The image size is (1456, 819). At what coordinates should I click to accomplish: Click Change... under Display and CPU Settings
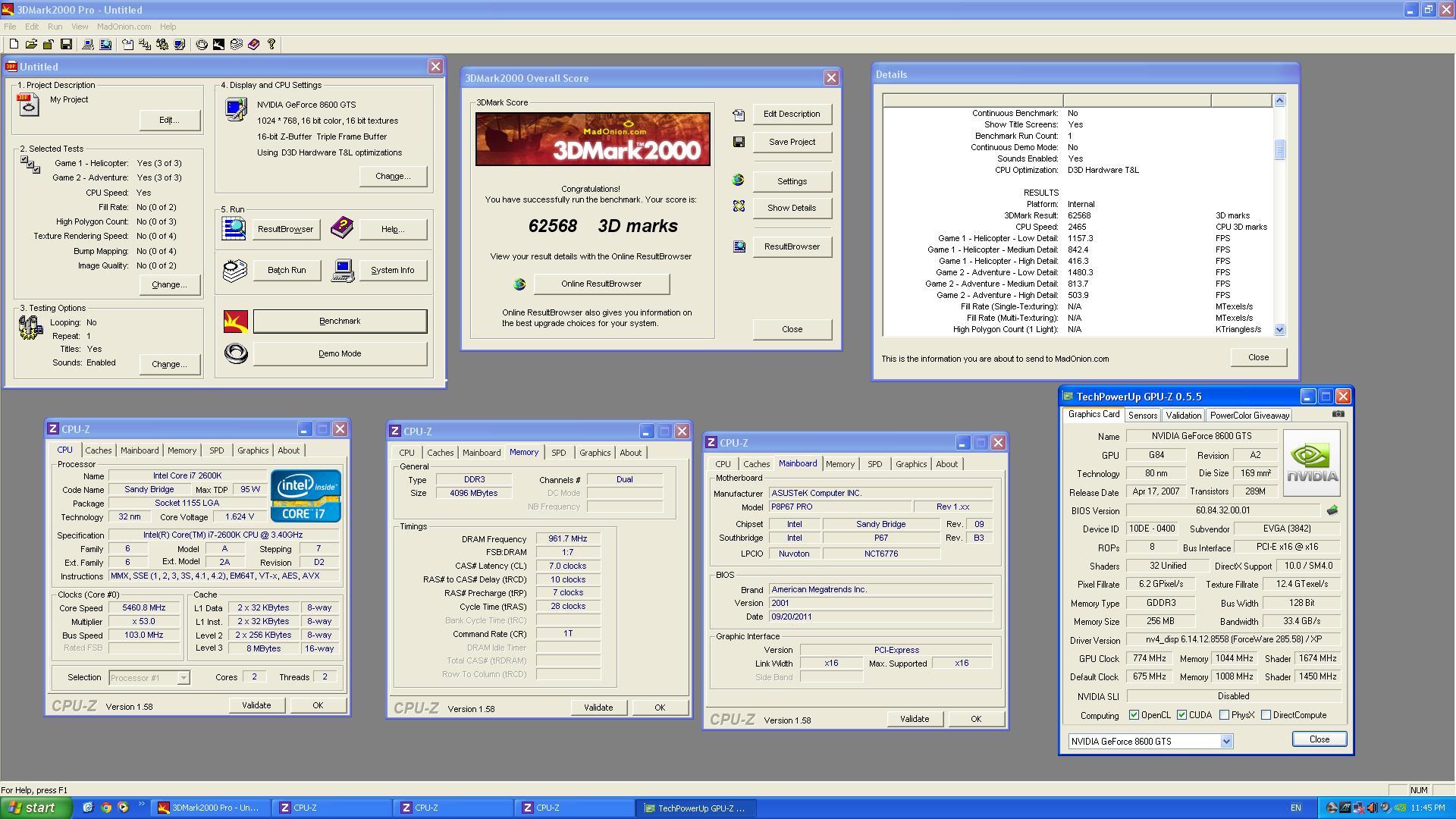click(393, 176)
